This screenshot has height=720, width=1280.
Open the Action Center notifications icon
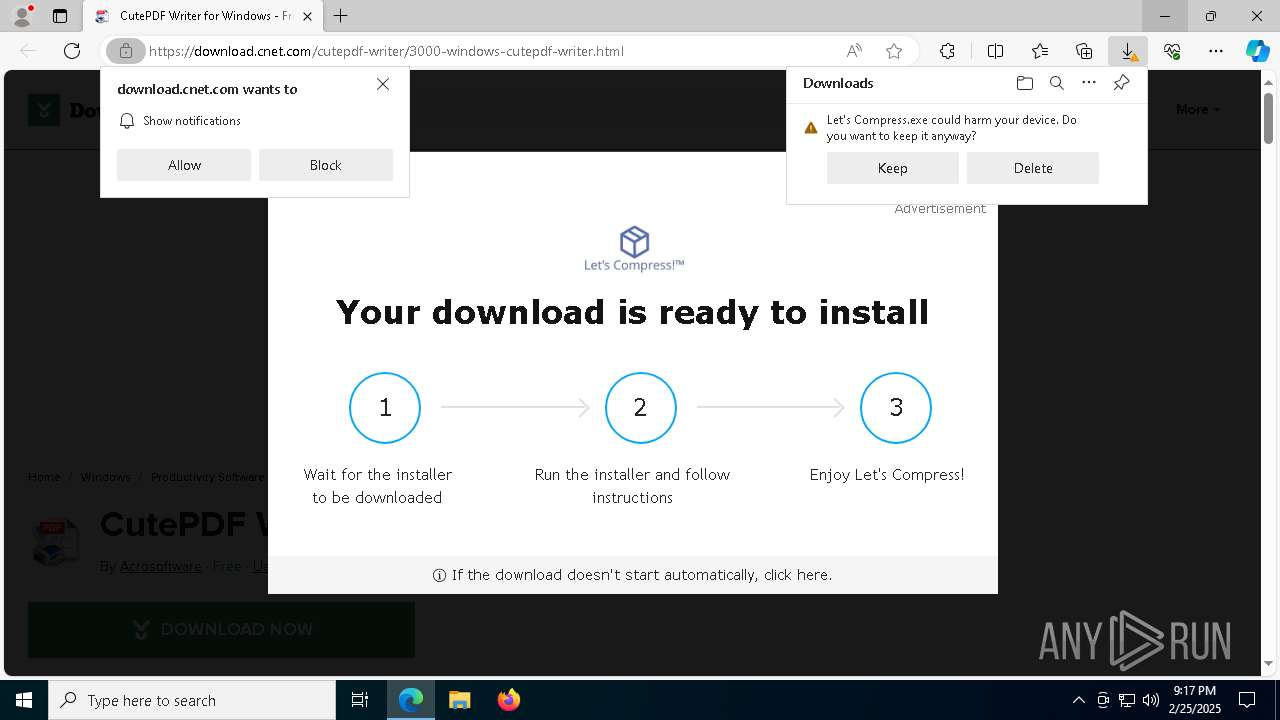[x=1247, y=700]
